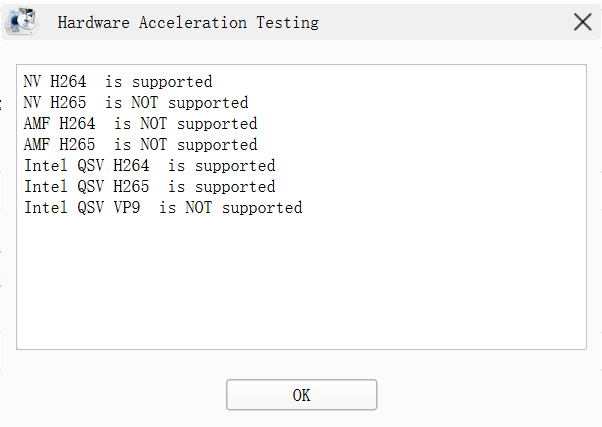The height and width of the screenshot is (427, 602).
Task: Click QSV in the Intel H265 line
Action: pyautogui.click(x=91, y=187)
